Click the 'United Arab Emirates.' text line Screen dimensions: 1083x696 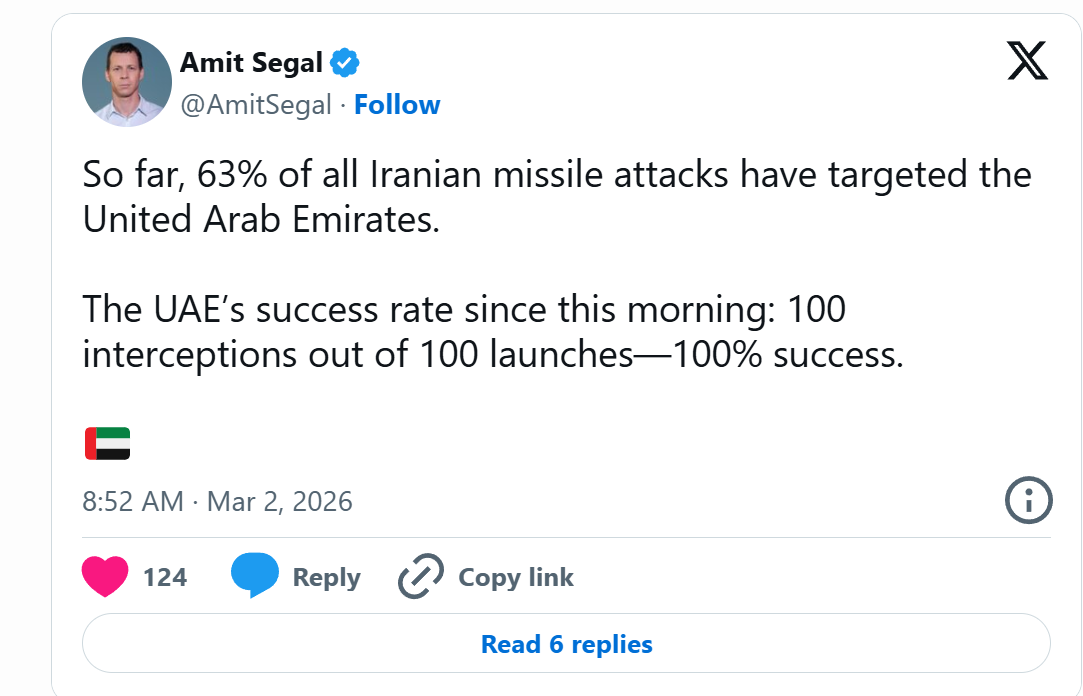(261, 220)
